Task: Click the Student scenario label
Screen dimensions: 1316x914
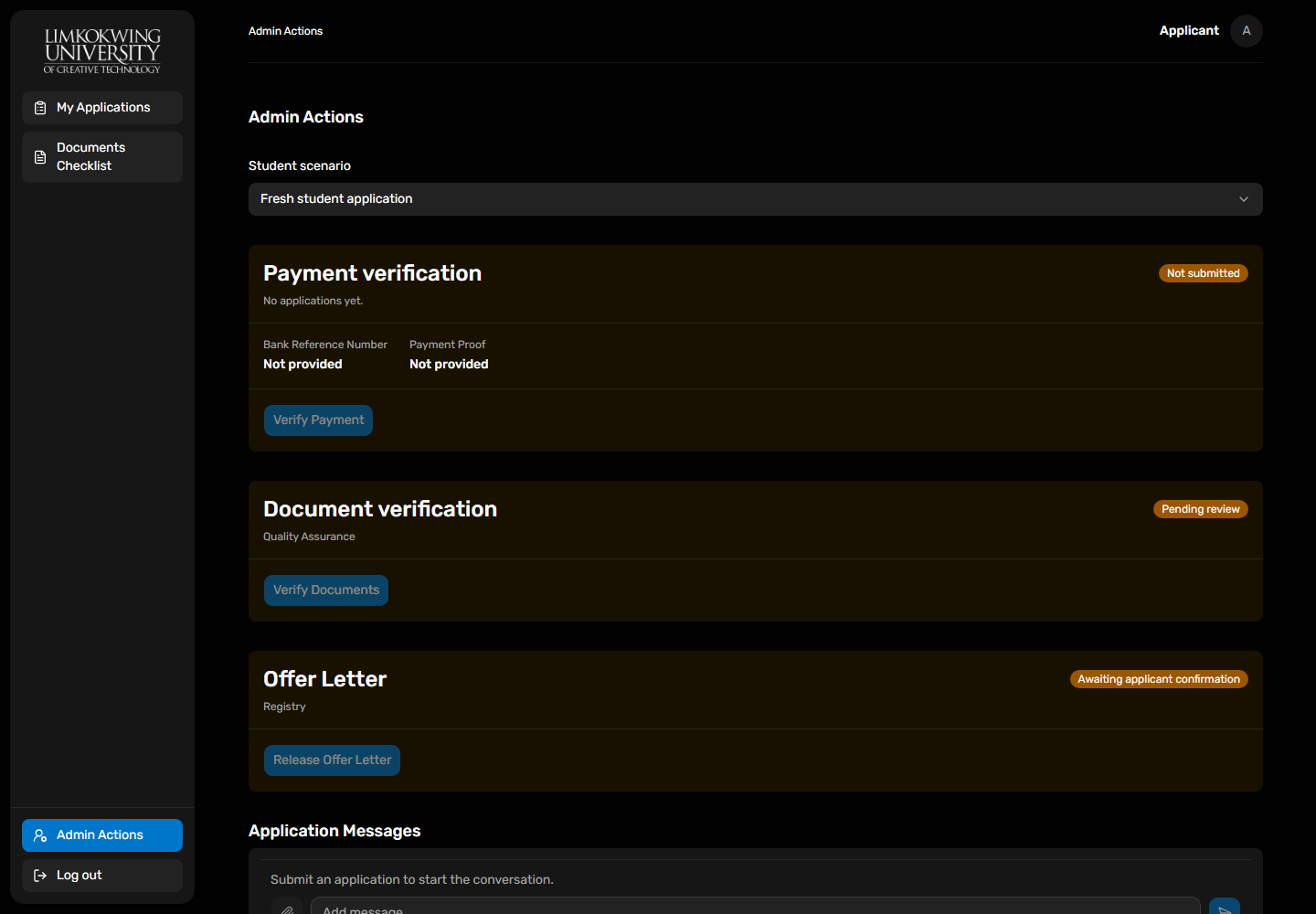Action: tap(300, 165)
